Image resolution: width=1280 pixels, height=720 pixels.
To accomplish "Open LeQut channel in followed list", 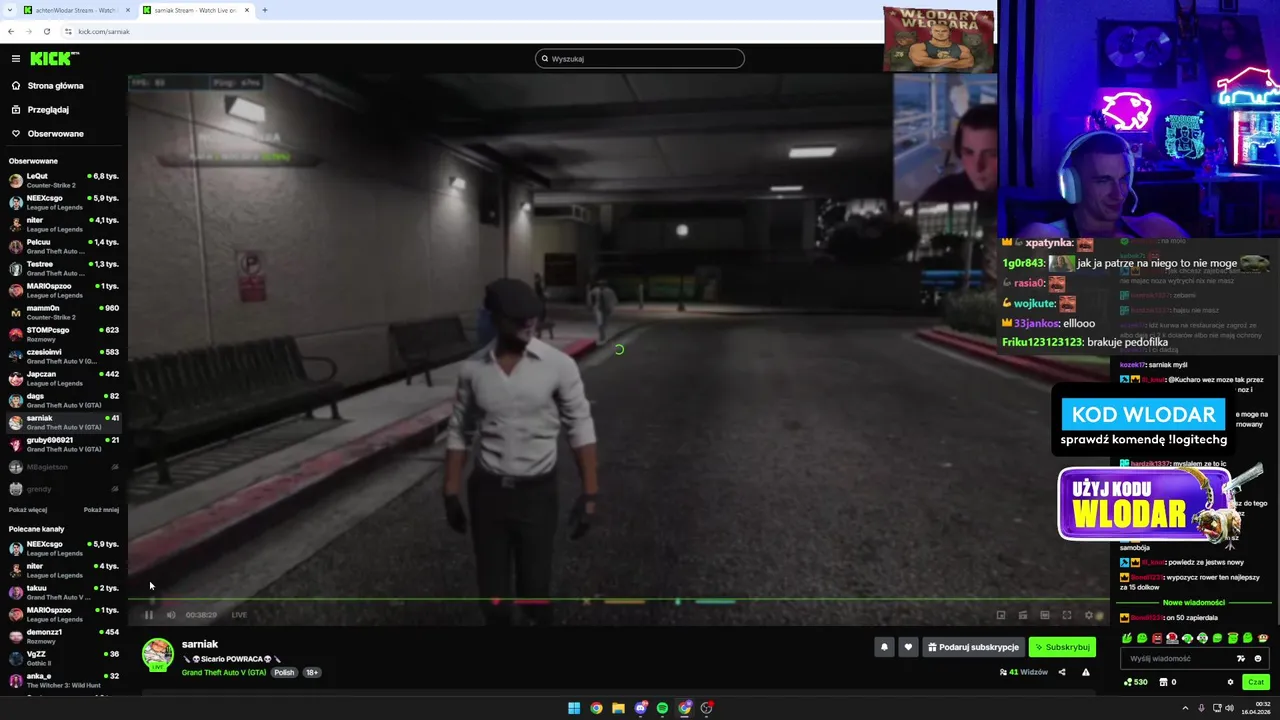I will [x=64, y=180].
